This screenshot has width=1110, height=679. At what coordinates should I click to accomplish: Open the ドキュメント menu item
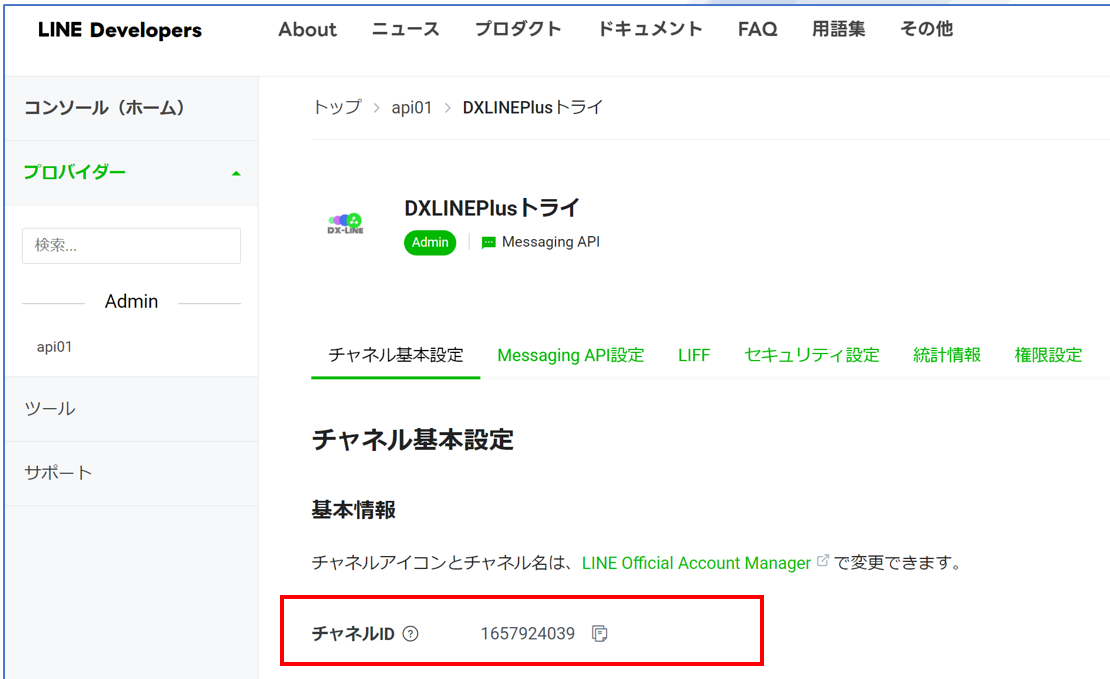point(650,29)
